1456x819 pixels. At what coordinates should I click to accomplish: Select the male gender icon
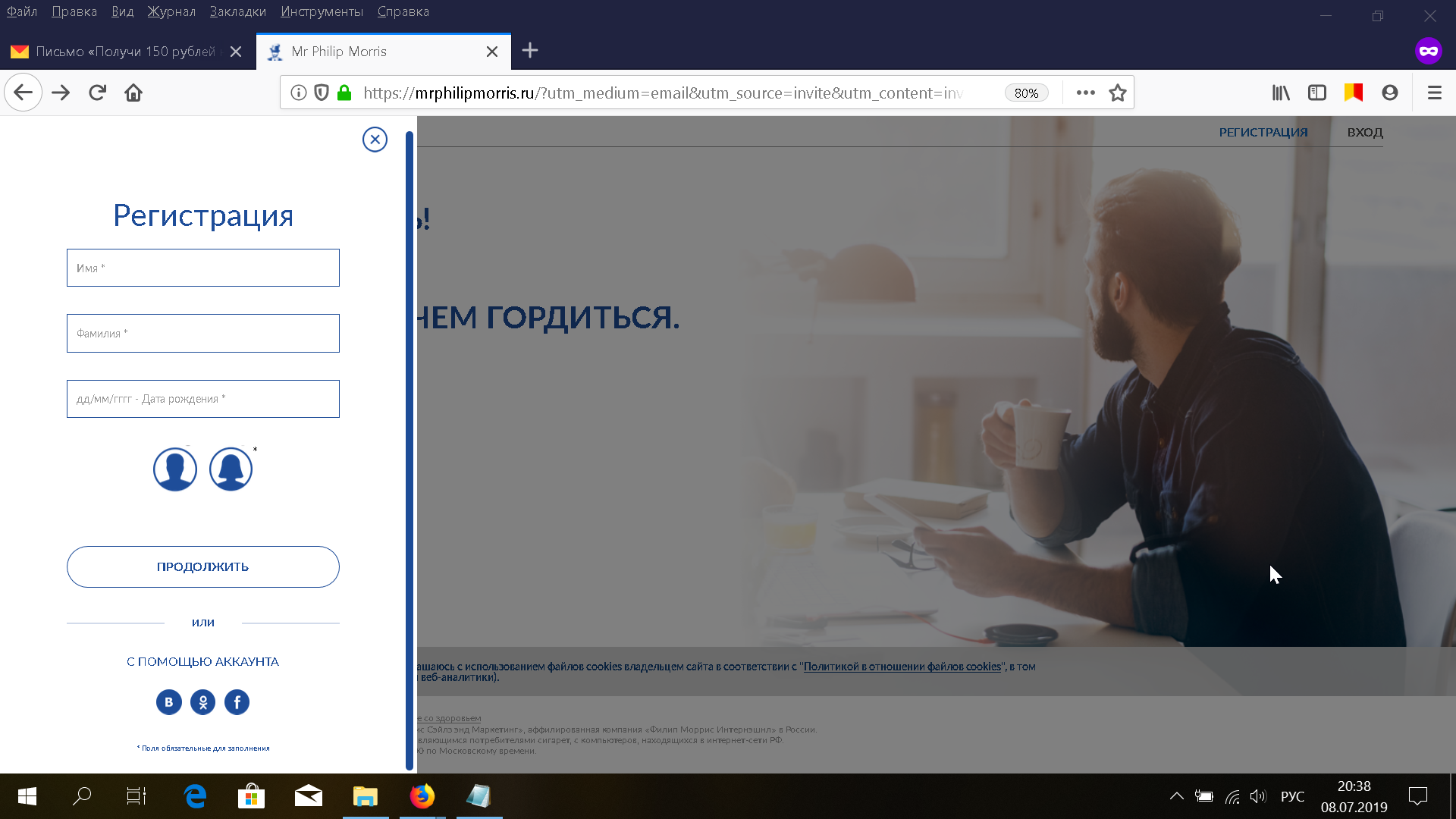[175, 469]
